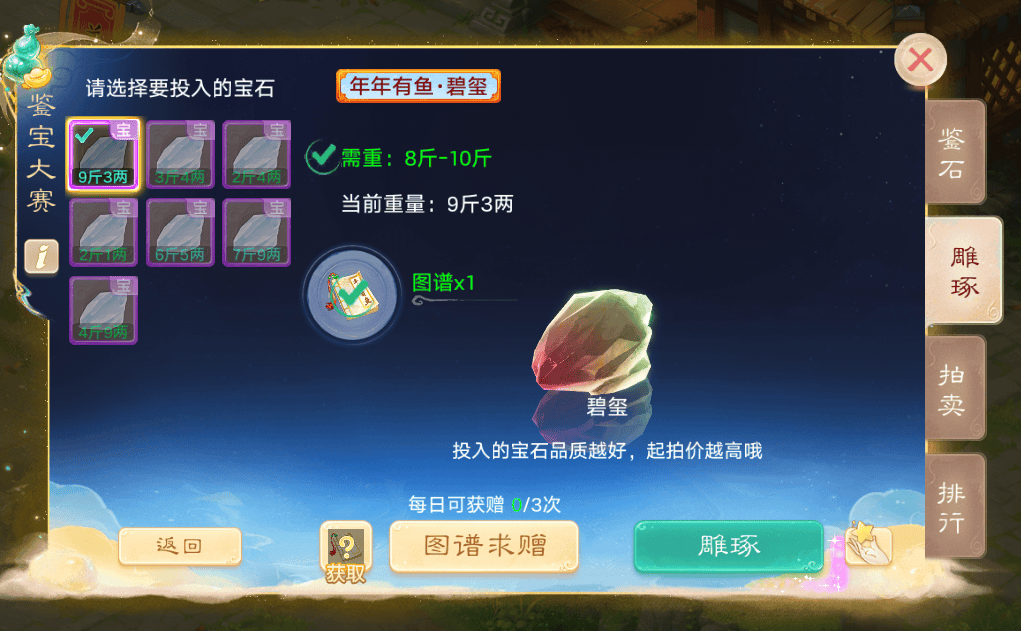This screenshot has width=1021, height=631.
Task: Select the 9斤3两 gemstone slot
Action: point(103,154)
